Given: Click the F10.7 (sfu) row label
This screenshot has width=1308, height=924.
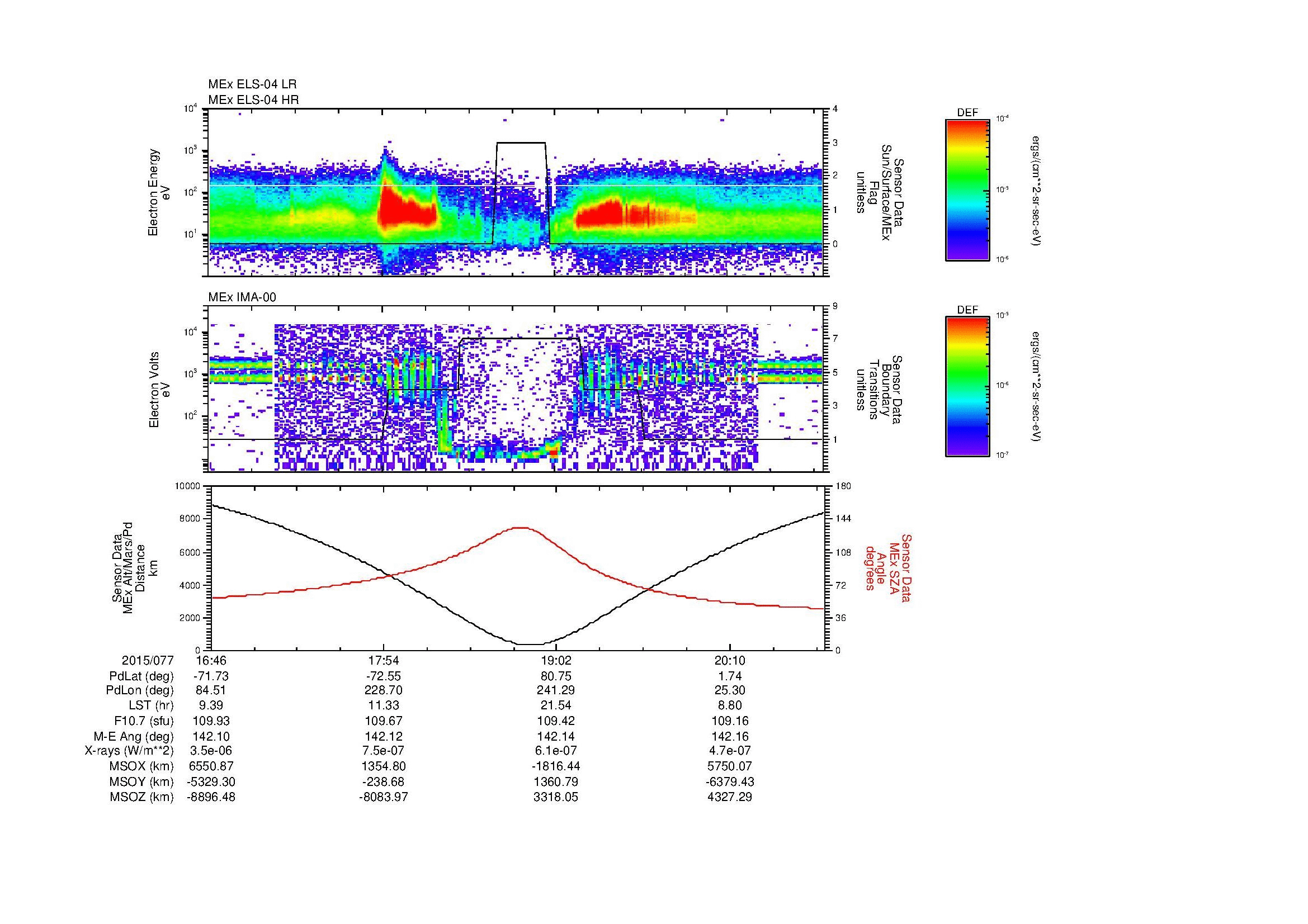Looking at the screenshot, I should (x=142, y=721).
